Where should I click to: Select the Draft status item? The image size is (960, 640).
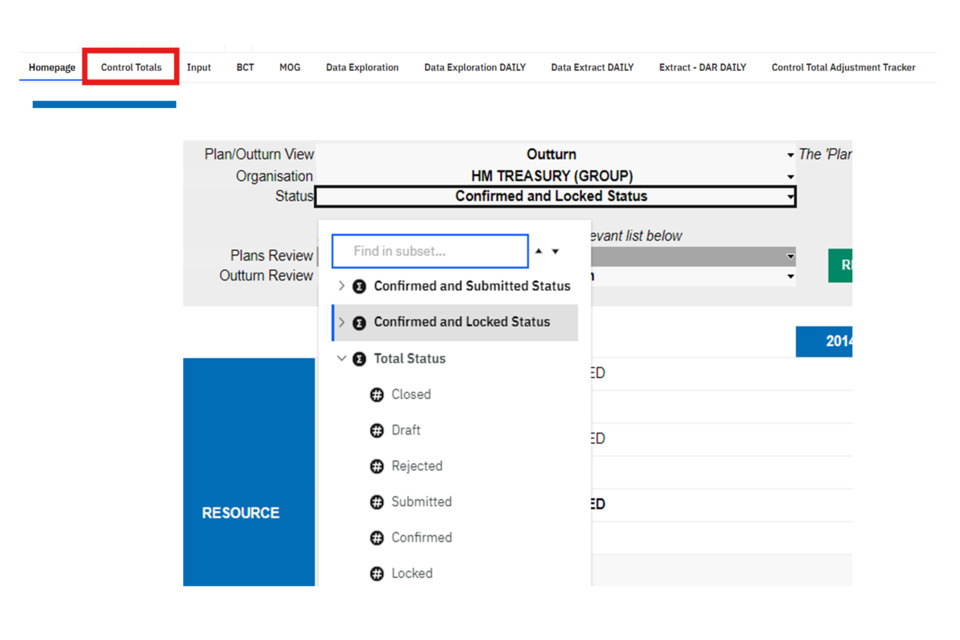(x=405, y=430)
